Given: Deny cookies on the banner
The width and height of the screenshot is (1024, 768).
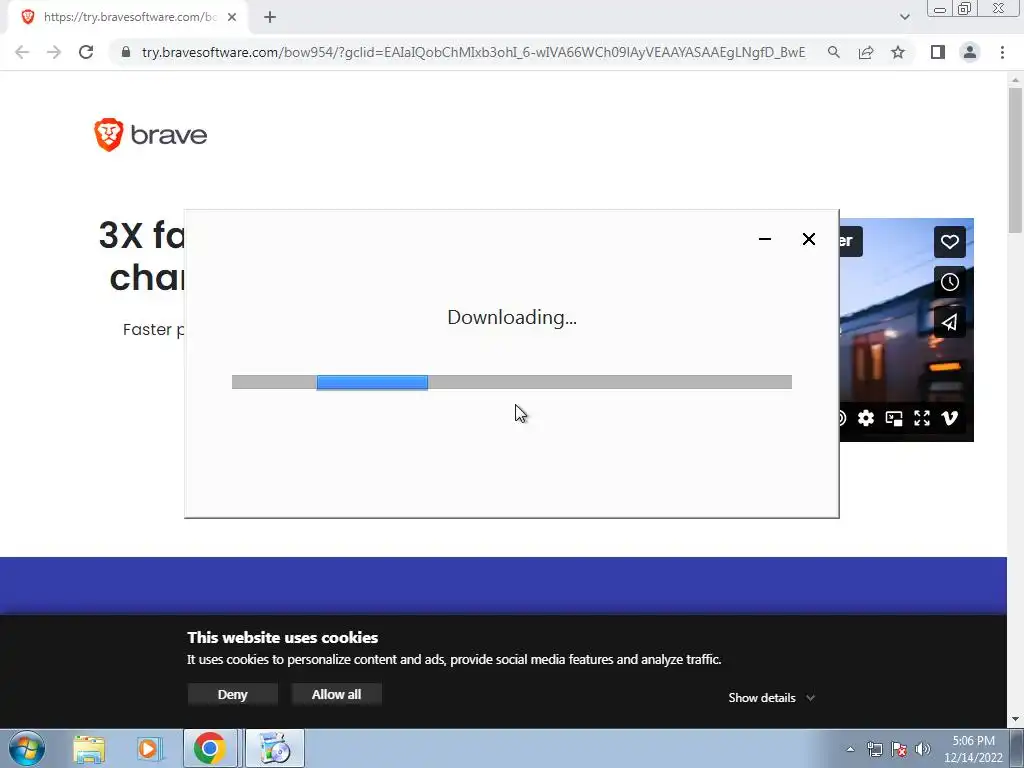Looking at the screenshot, I should point(232,694).
